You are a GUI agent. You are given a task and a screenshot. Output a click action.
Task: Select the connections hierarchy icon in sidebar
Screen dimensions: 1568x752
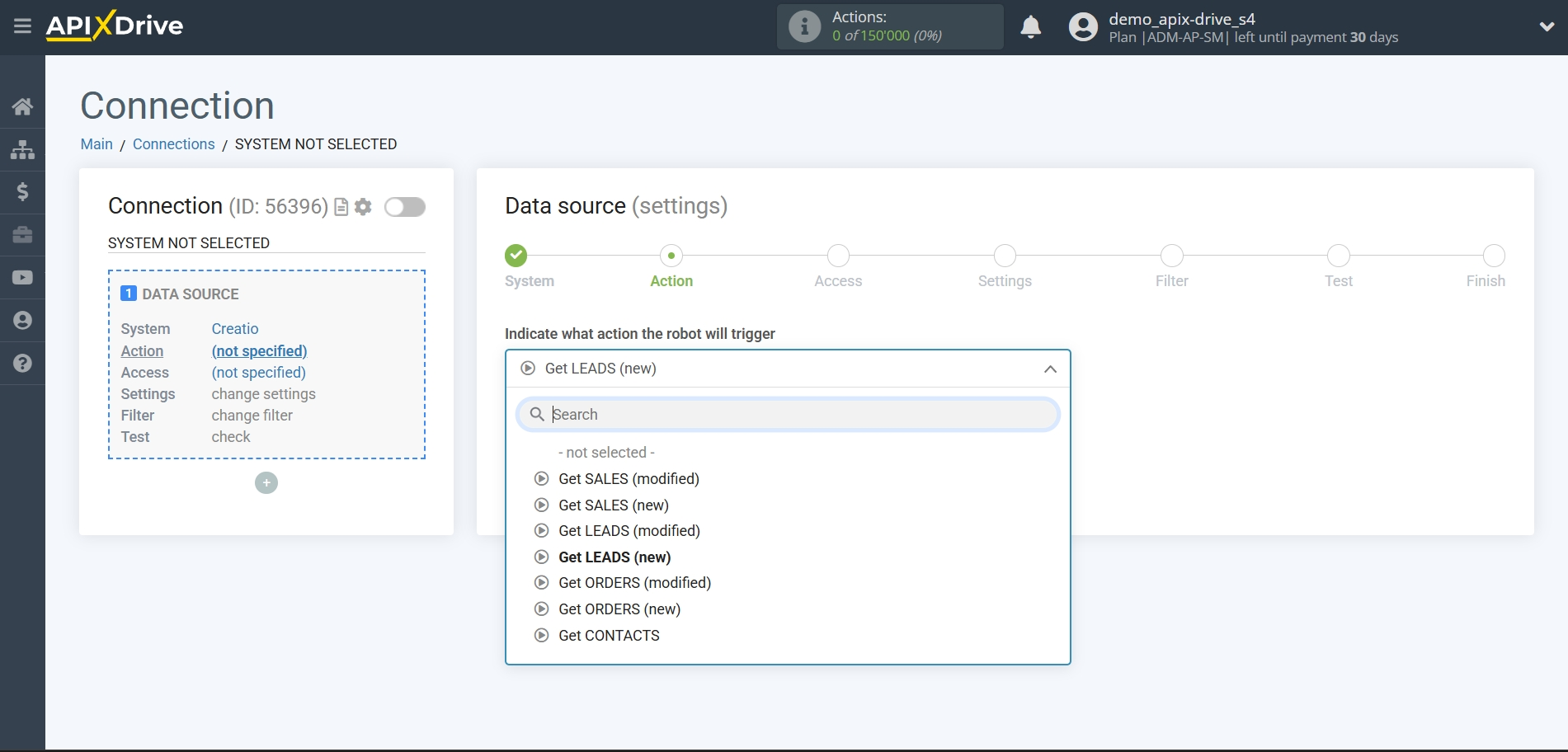22,149
